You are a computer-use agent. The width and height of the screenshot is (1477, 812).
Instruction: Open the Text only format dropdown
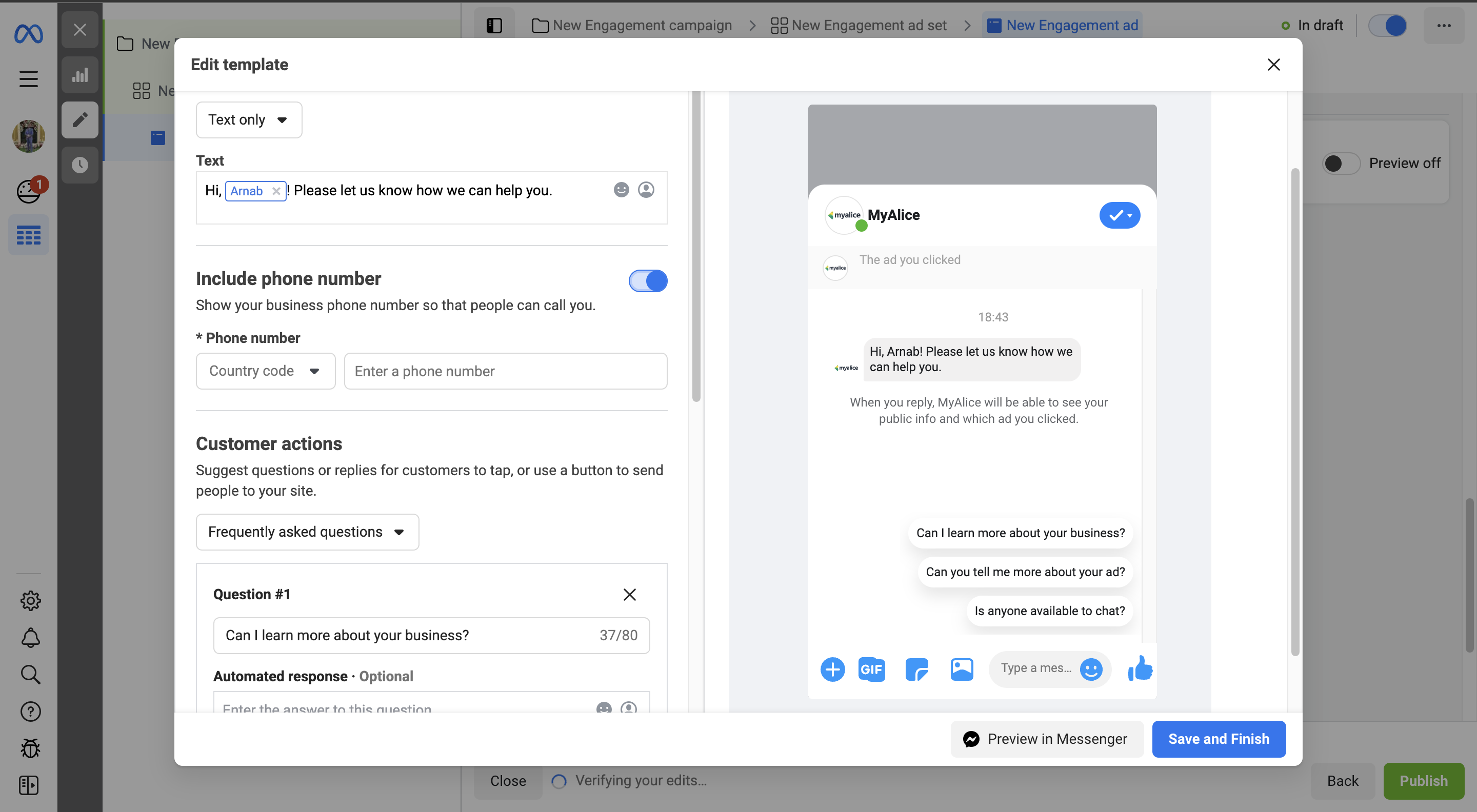coord(248,120)
